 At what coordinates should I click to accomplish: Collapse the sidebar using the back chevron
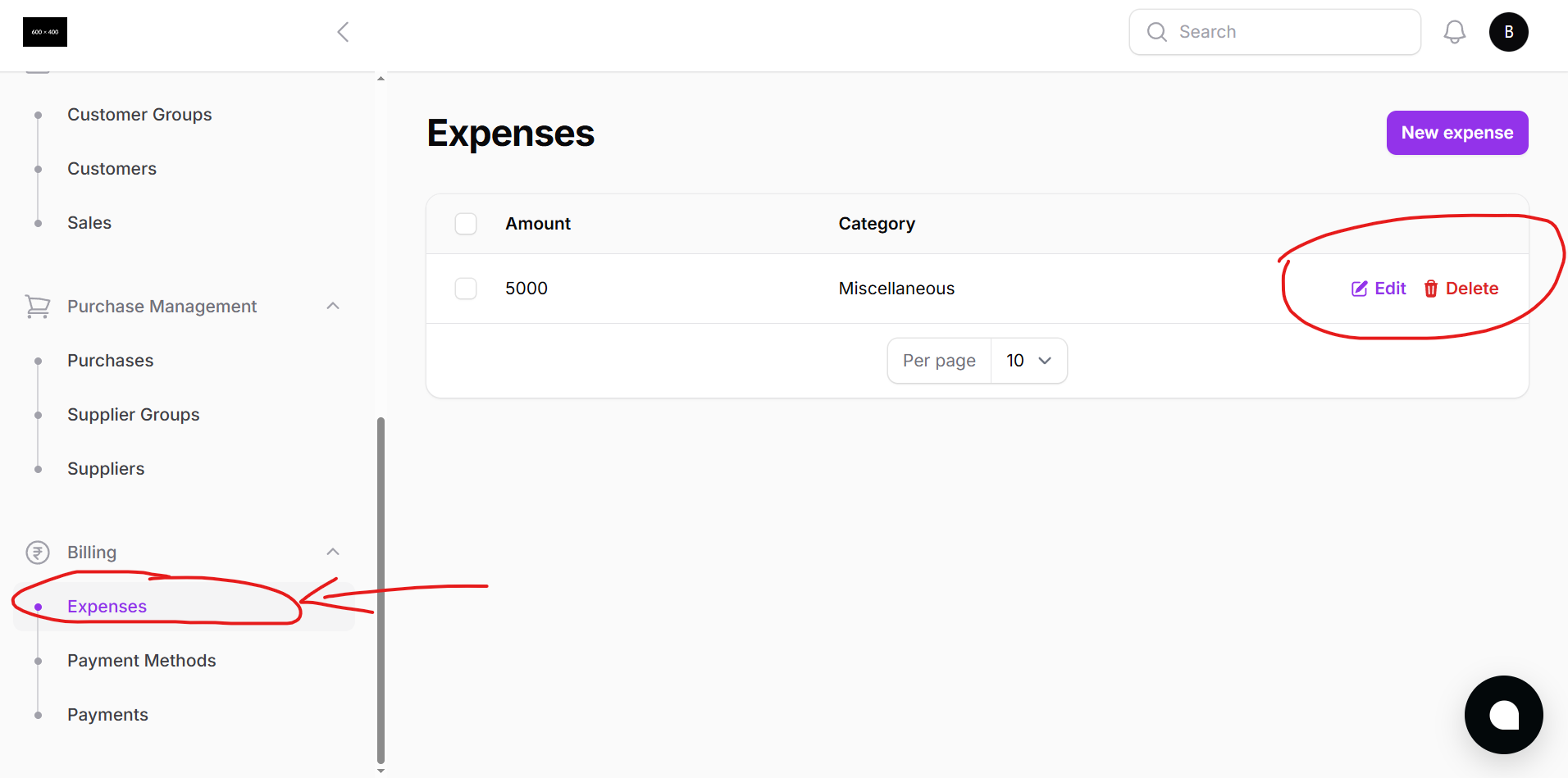(343, 31)
